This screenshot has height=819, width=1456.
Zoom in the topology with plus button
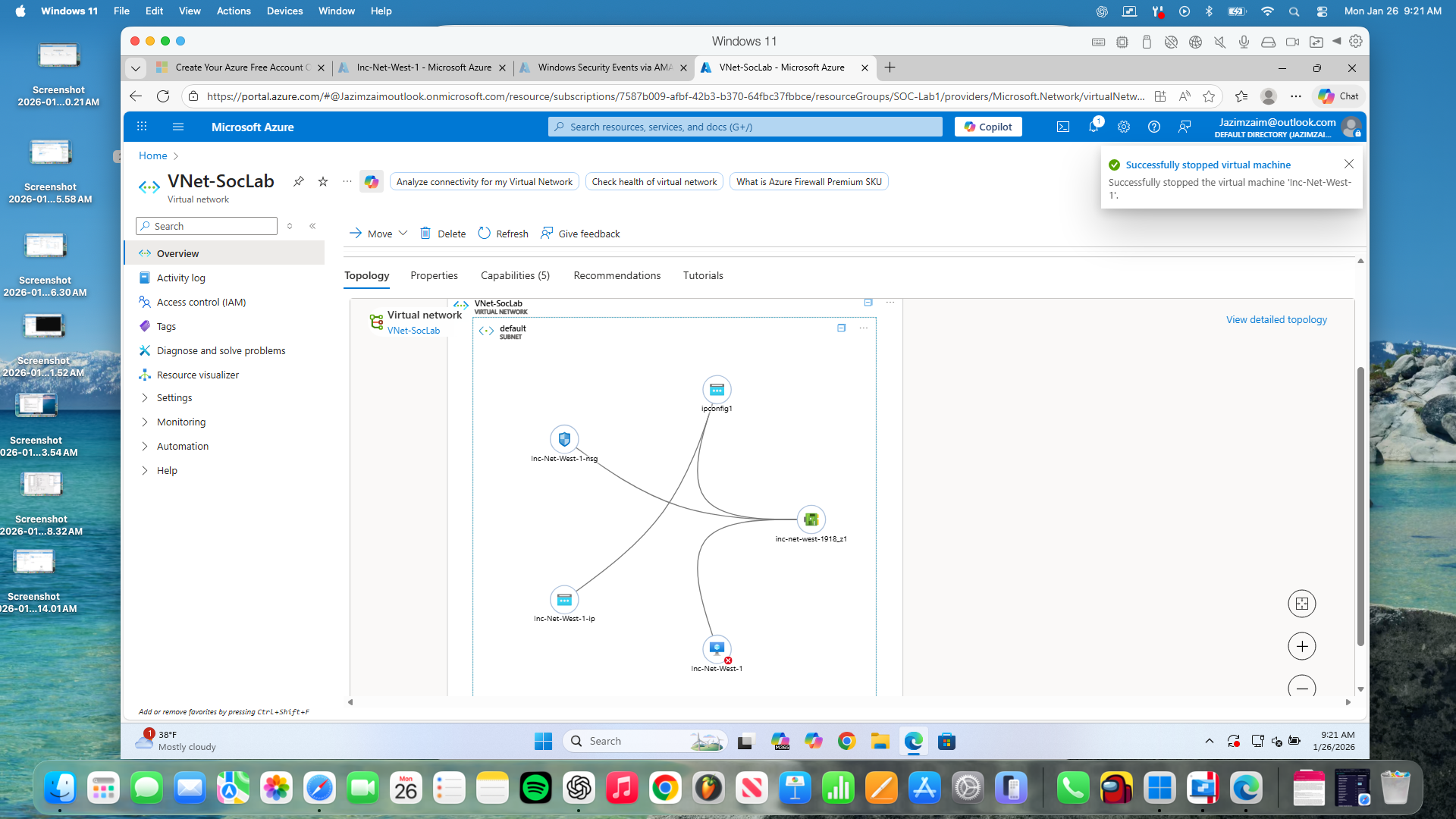[1301, 646]
